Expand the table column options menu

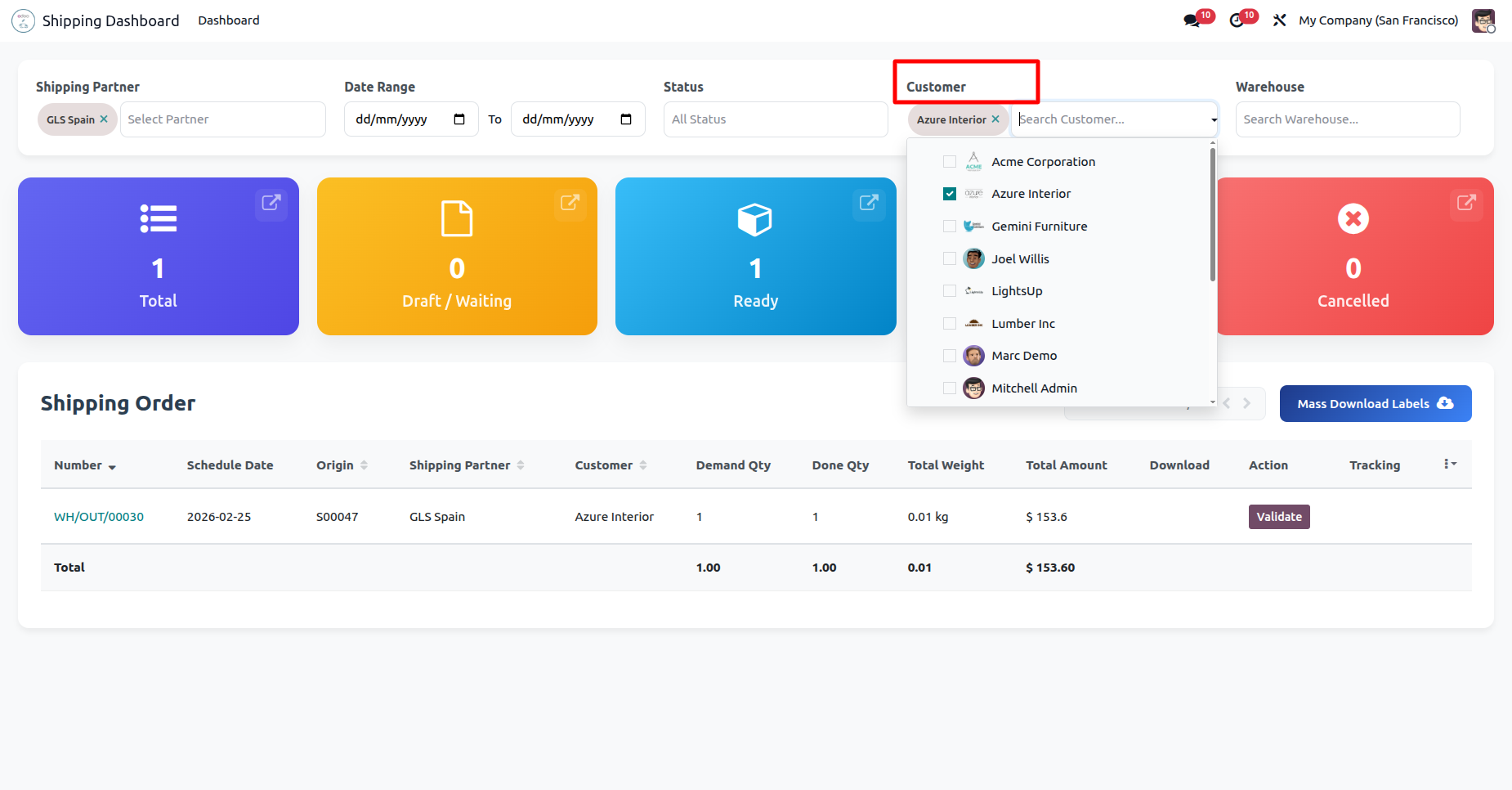click(1450, 465)
